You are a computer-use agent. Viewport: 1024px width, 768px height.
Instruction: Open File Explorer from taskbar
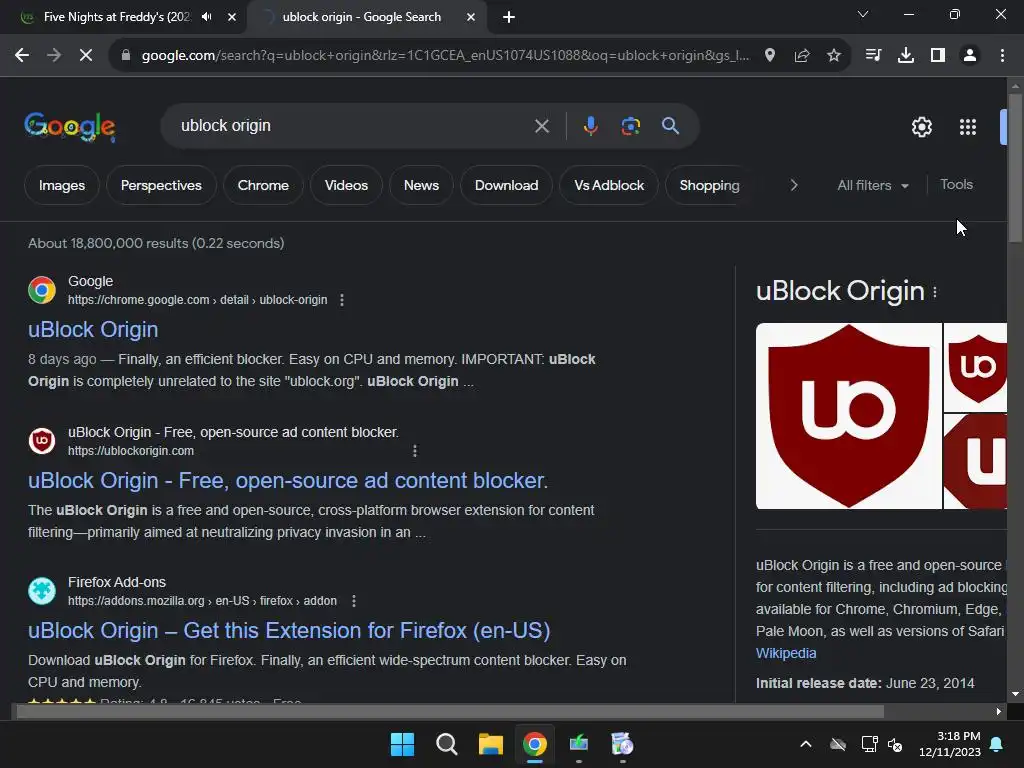490,744
